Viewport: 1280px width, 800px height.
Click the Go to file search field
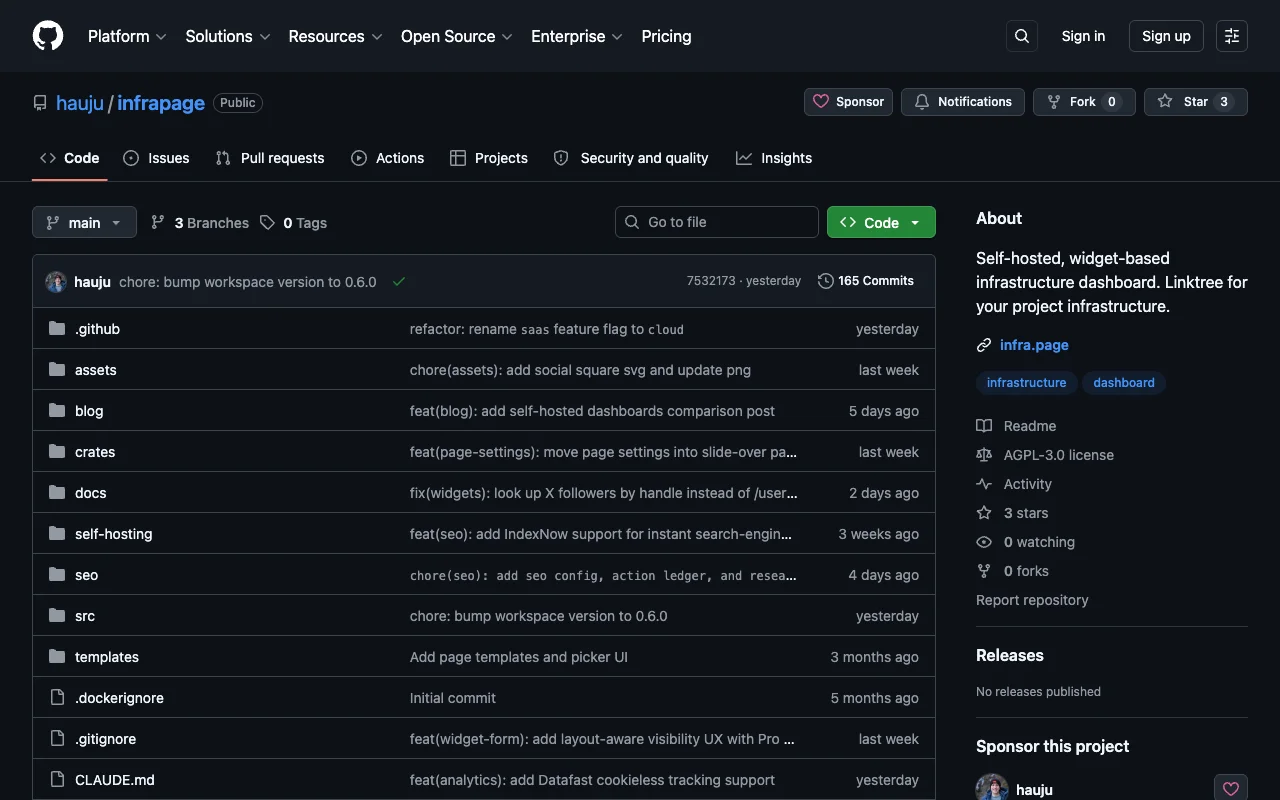pos(717,222)
